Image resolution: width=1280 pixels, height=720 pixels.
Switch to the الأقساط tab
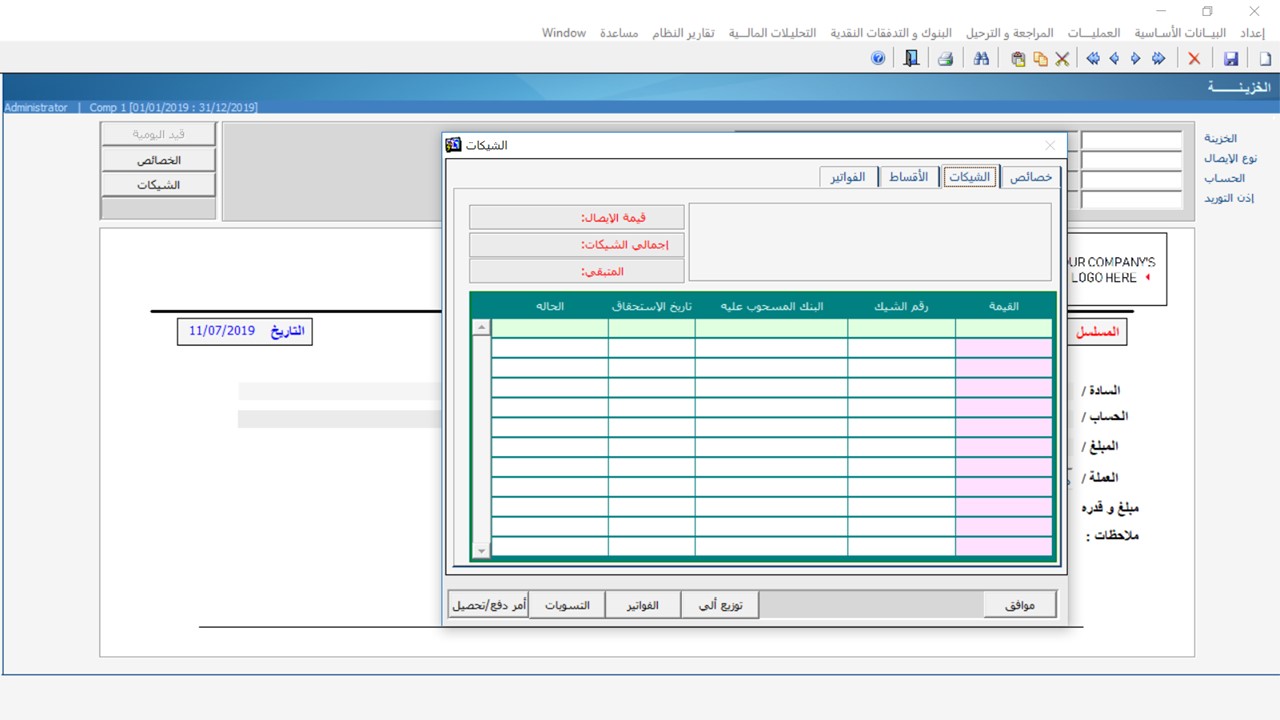point(909,177)
